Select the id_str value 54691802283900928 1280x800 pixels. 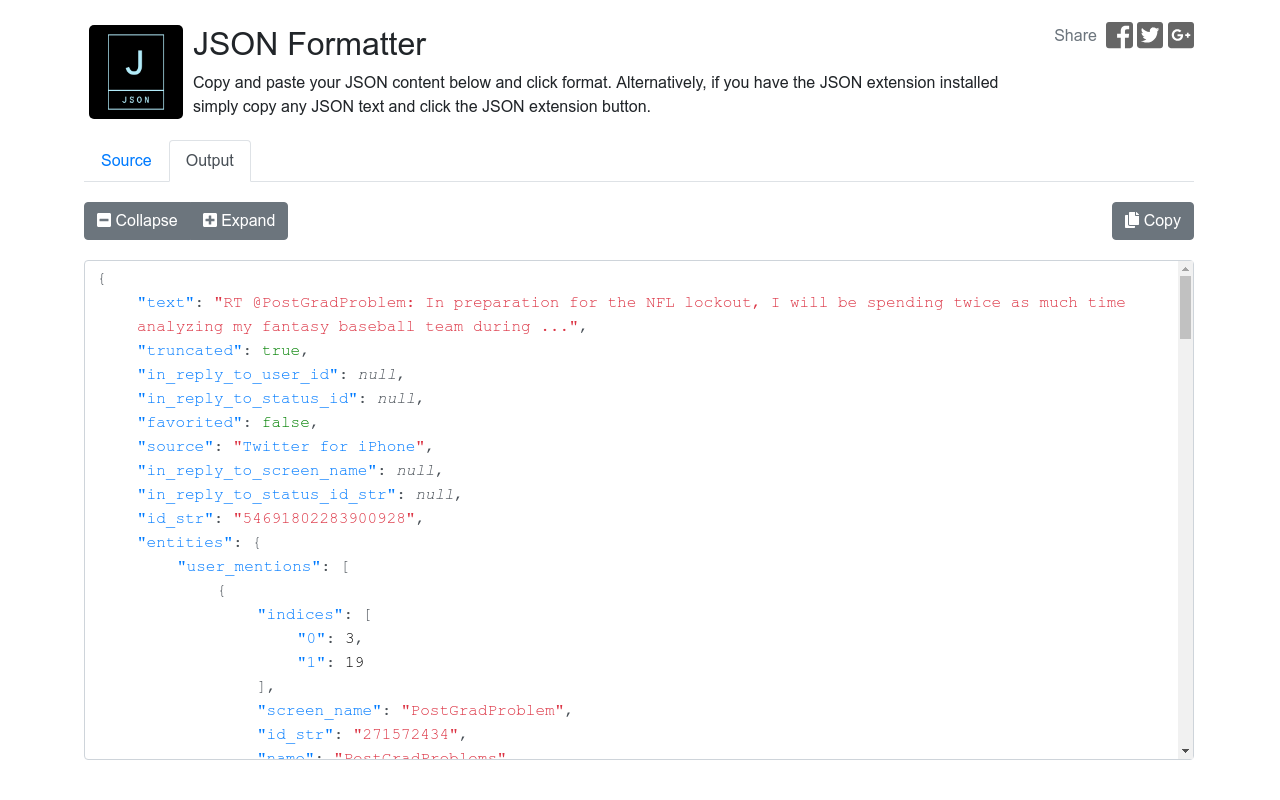tap(321, 518)
